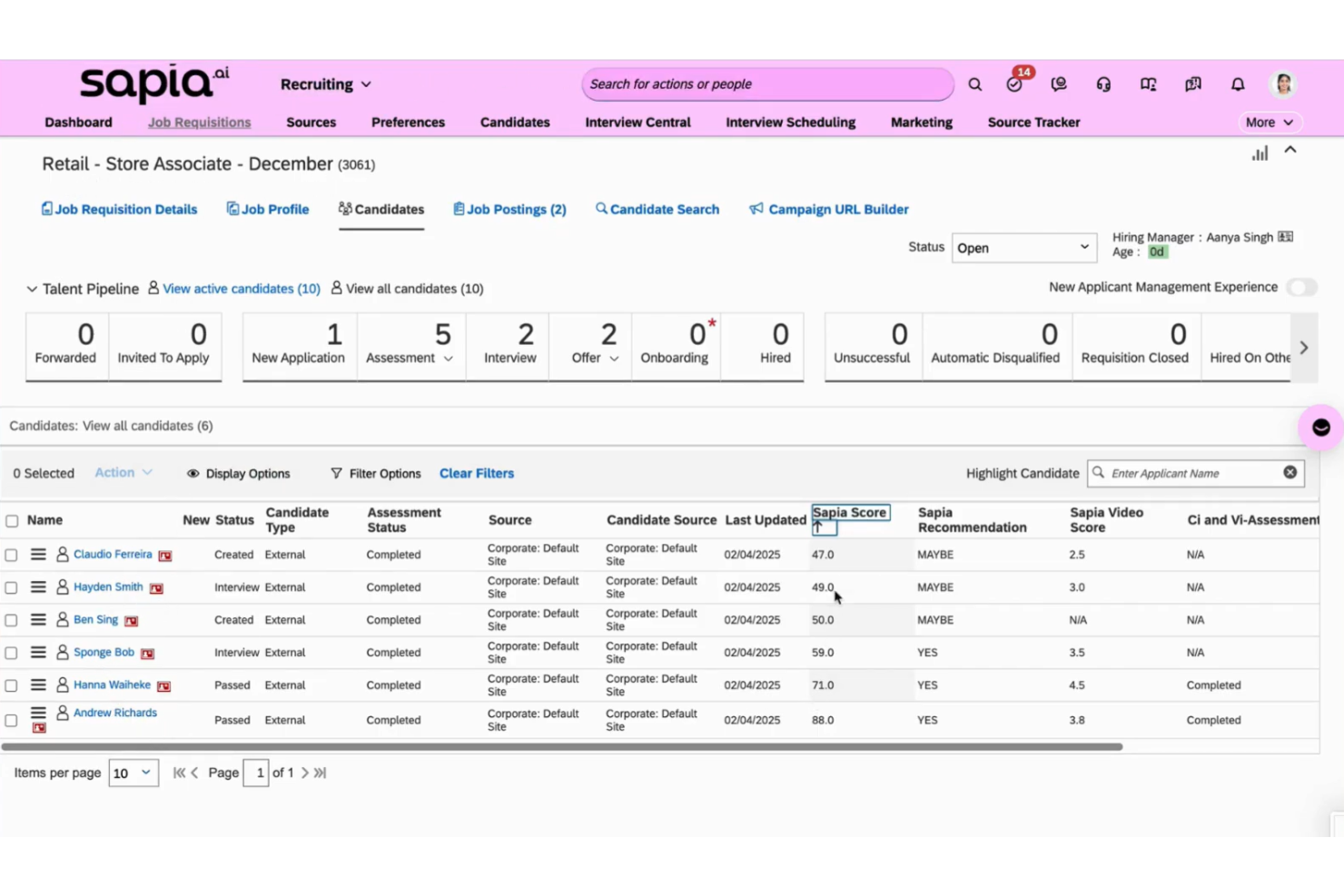Tick the checkbox for Ben Sing

click(11, 620)
